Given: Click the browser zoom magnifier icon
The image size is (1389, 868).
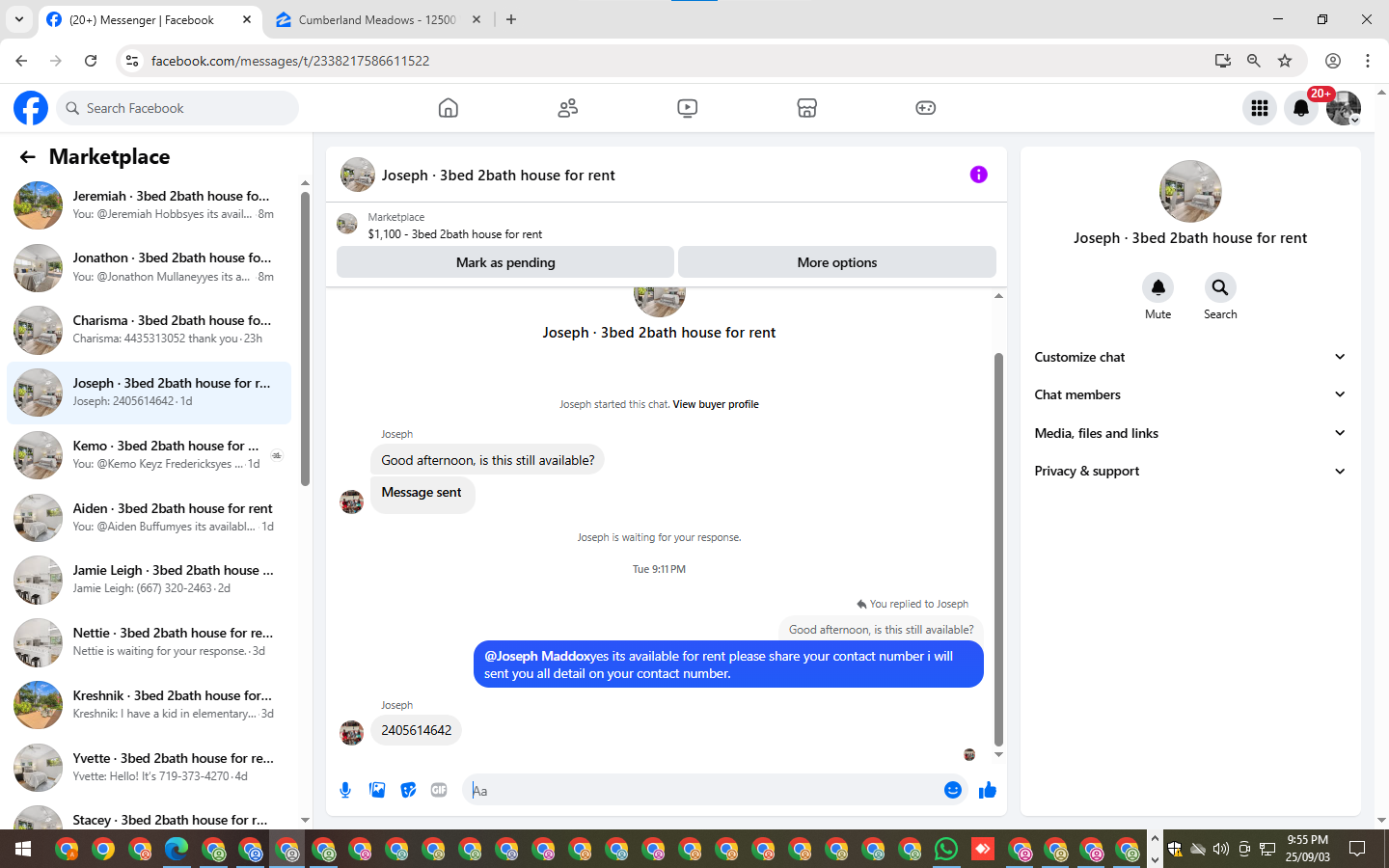Looking at the screenshot, I should click(1254, 61).
